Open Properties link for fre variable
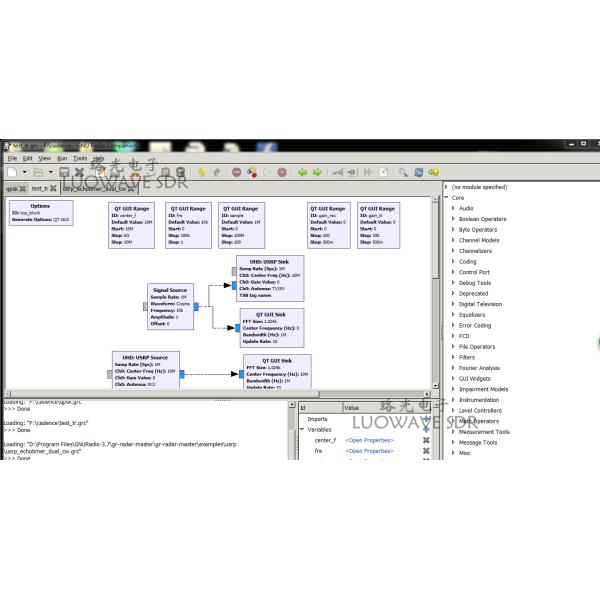This screenshot has height=600, width=600. pos(369,451)
